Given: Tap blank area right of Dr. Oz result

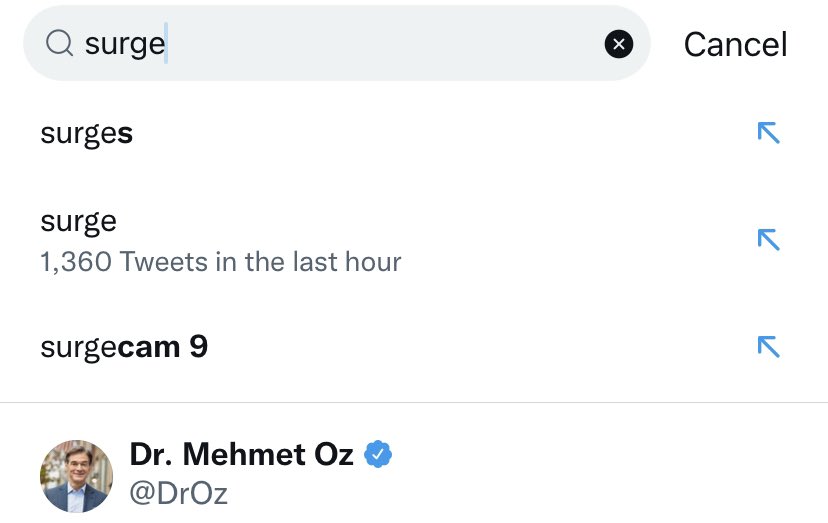Looking at the screenshot, I should 600,475.
